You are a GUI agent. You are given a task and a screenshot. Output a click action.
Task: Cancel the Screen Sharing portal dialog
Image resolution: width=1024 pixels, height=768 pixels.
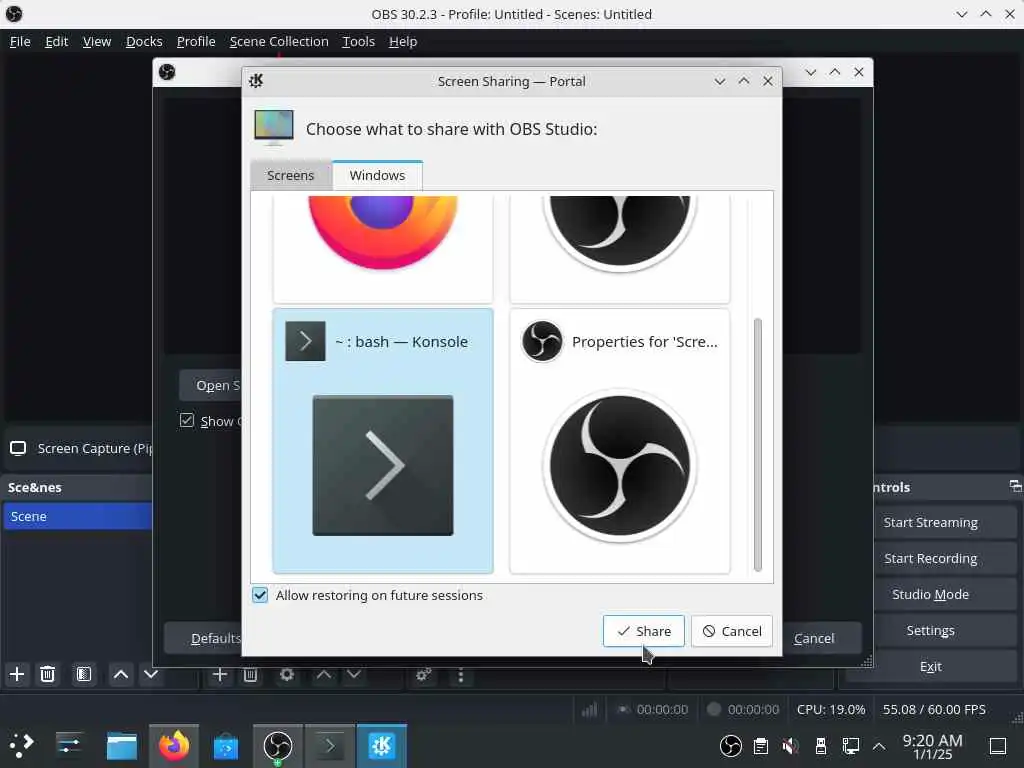click(x=731, y=631)
